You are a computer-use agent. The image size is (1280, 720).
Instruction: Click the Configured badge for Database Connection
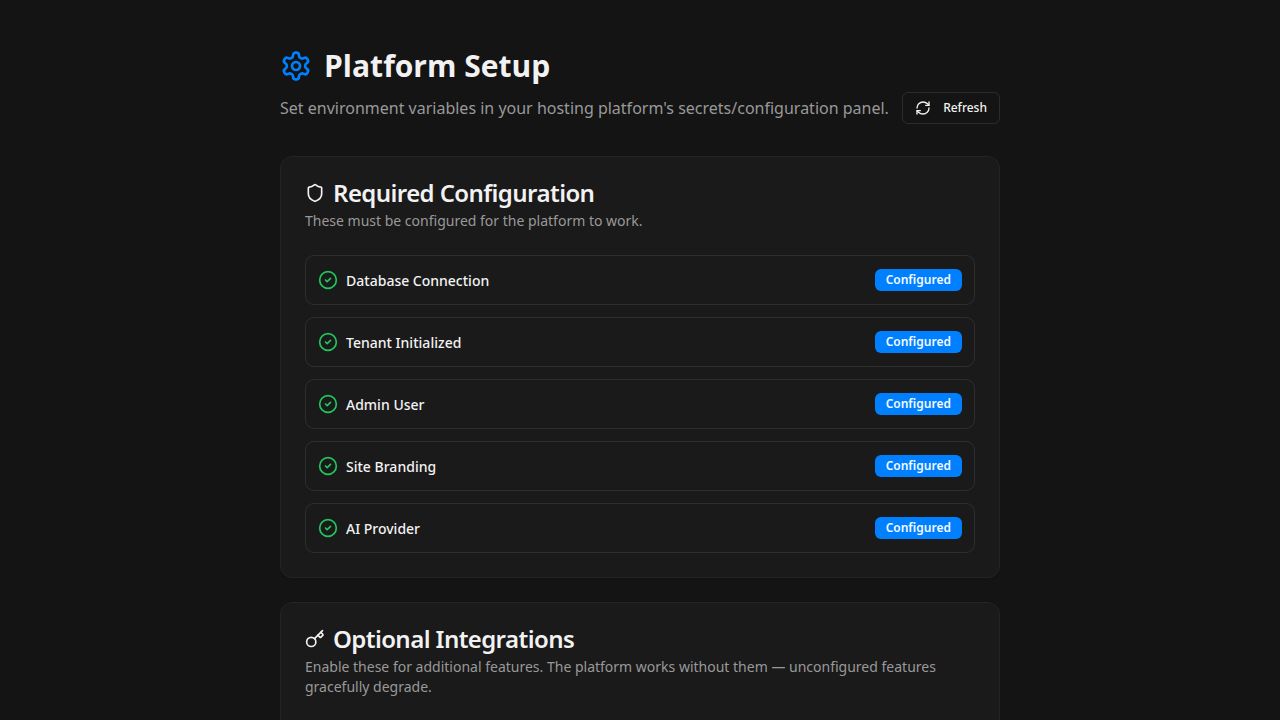tap(918, 280)
